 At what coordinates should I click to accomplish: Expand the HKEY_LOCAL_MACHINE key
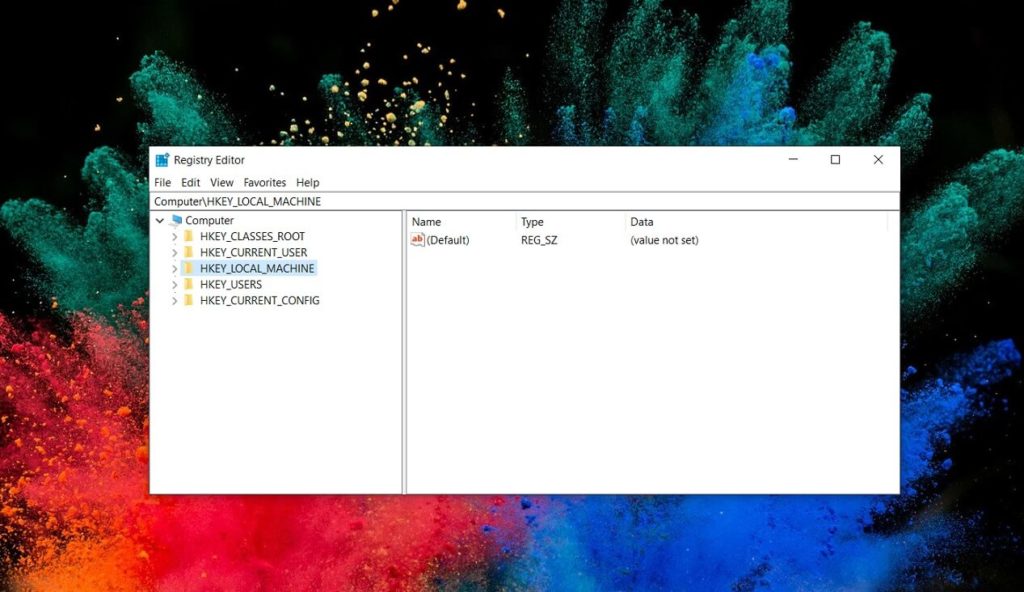tap(174, 269)
